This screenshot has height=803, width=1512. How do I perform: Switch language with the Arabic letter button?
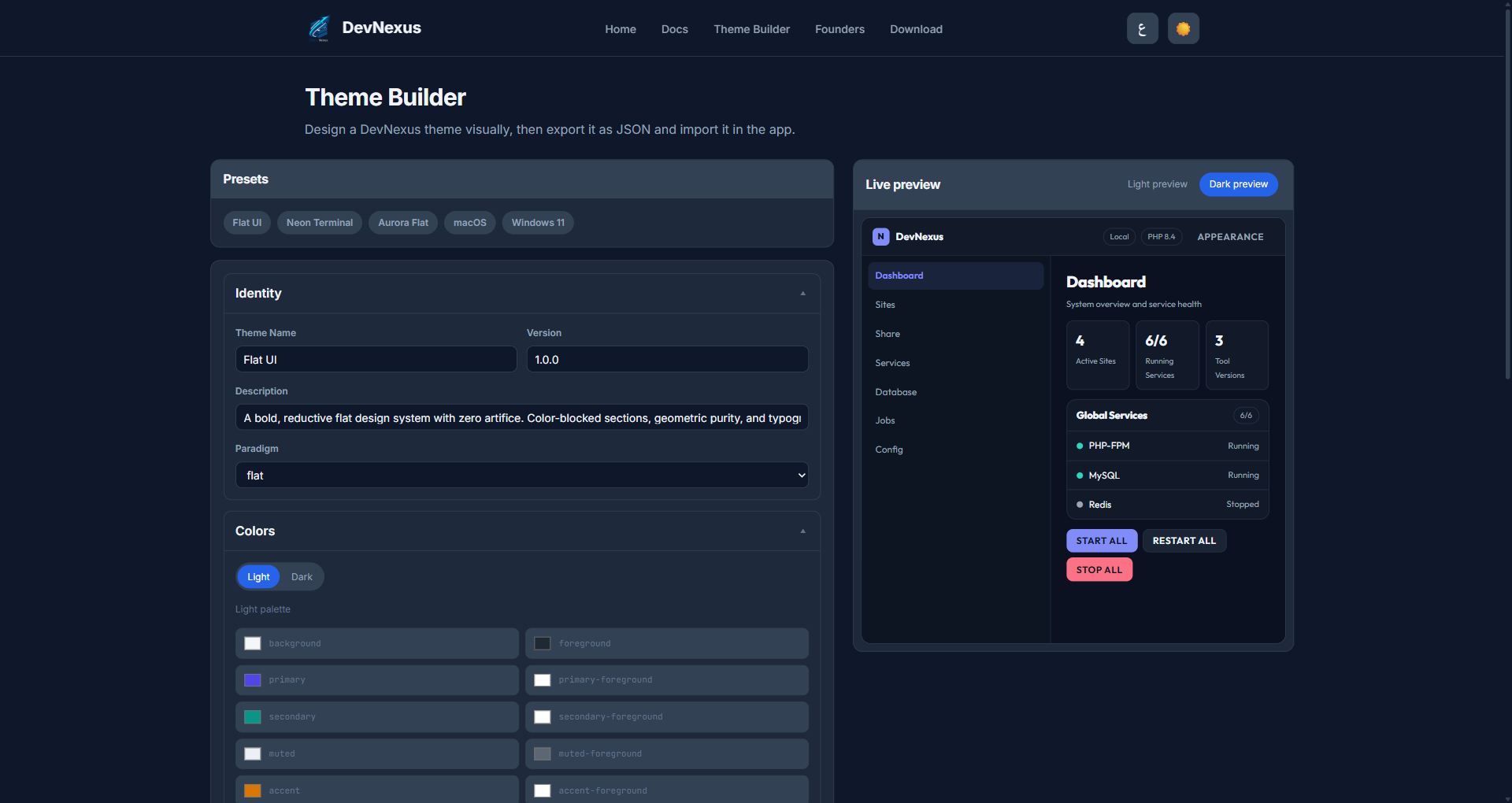pos(1142,28)
